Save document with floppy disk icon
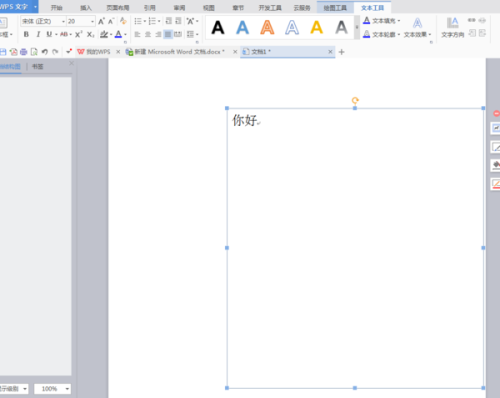 [x=3, y=52]
